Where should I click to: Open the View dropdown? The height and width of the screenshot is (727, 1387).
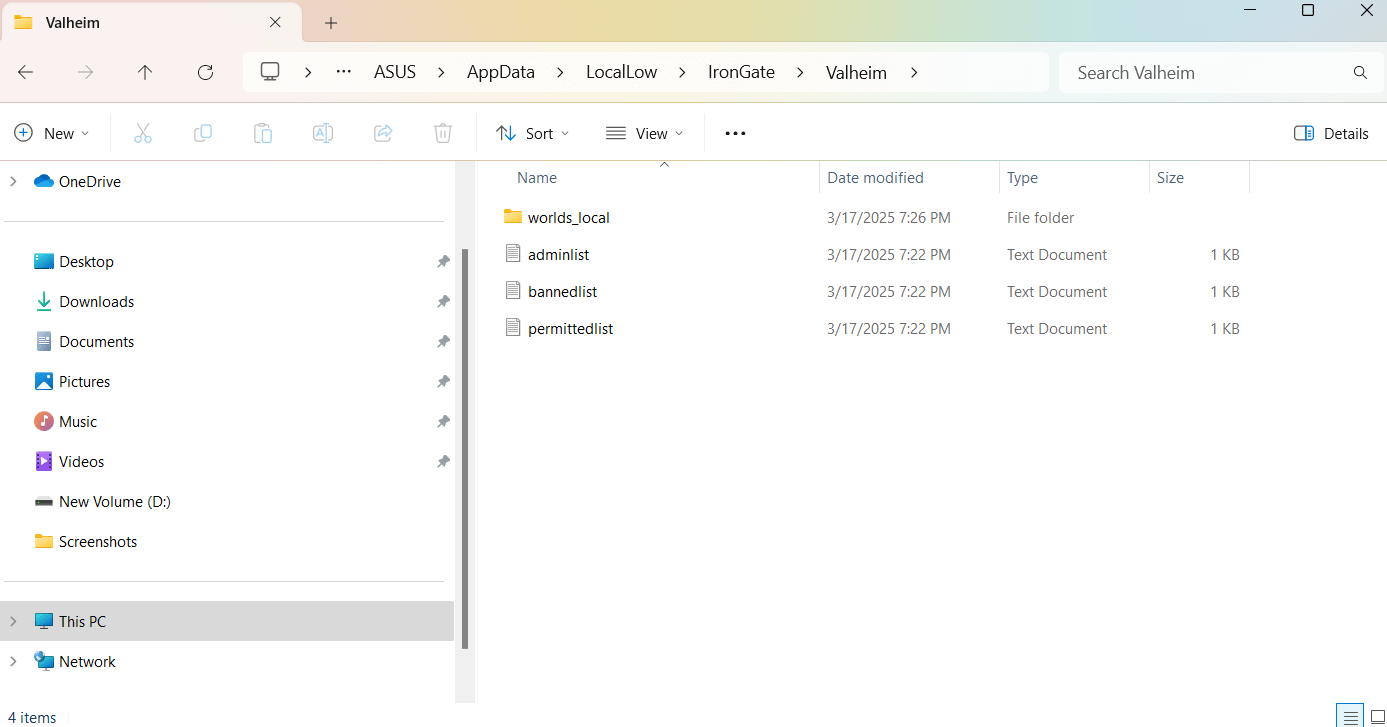[x=644, y=132]
